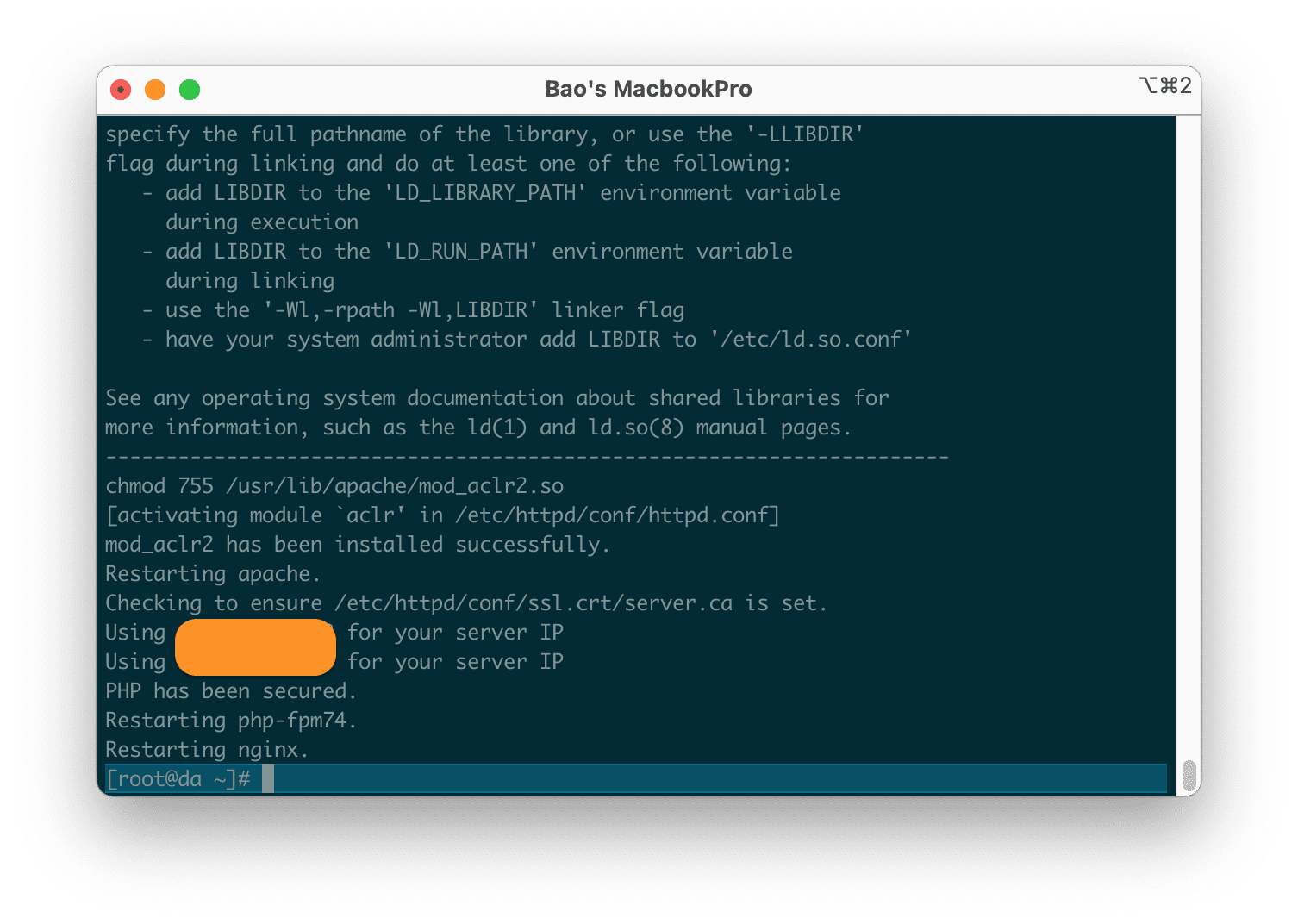Click the [root@da ~]# prompt text
The height and width of the screenshot is (924, 1298).
[178, 778]
